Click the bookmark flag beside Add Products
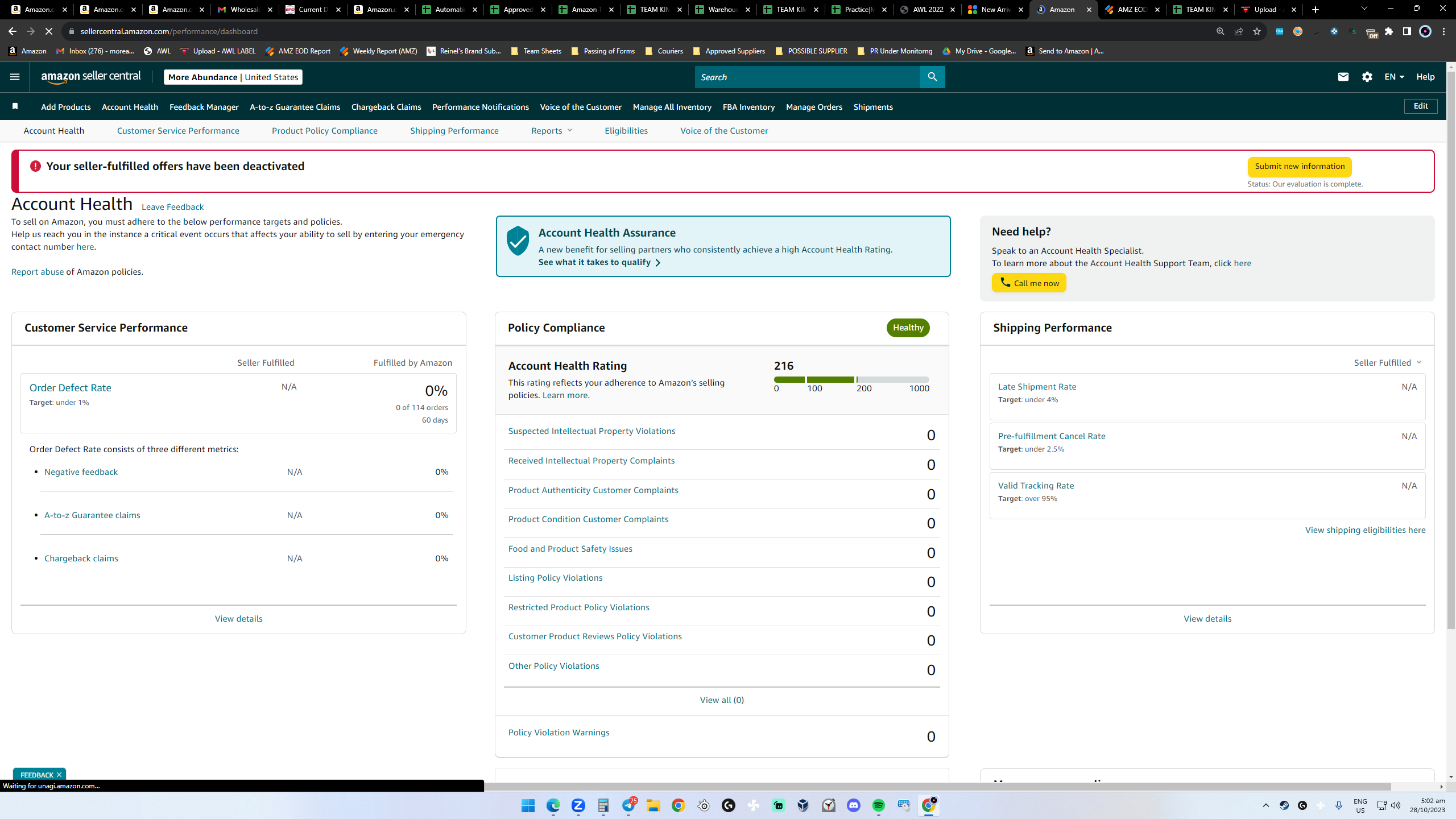Screen dimensions: 1456x819 click(15, 106)
